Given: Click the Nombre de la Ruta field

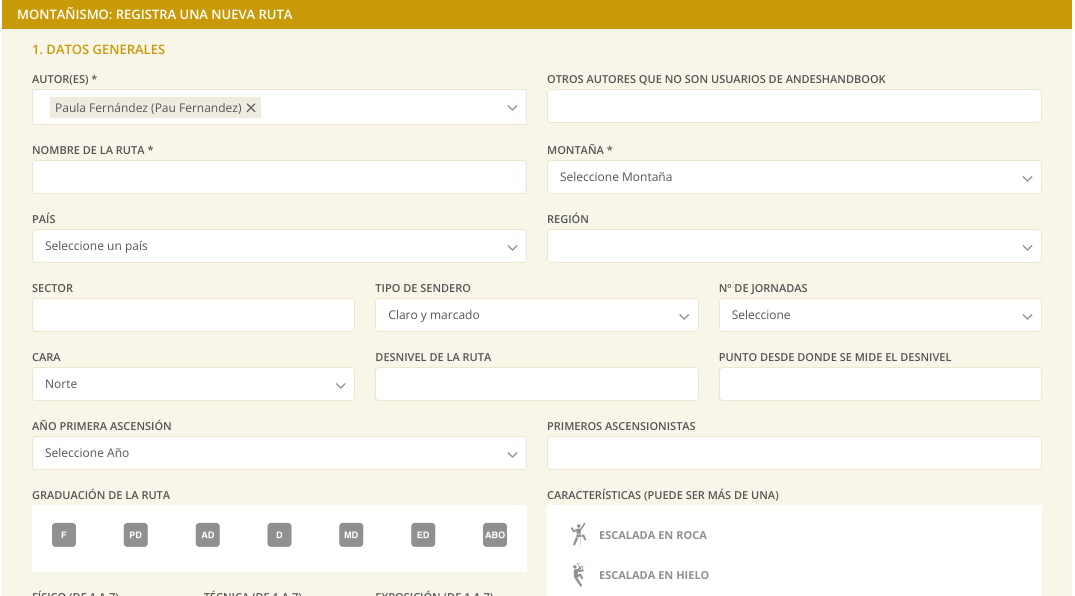Looking at the screenshot, I should coord(279,177).
